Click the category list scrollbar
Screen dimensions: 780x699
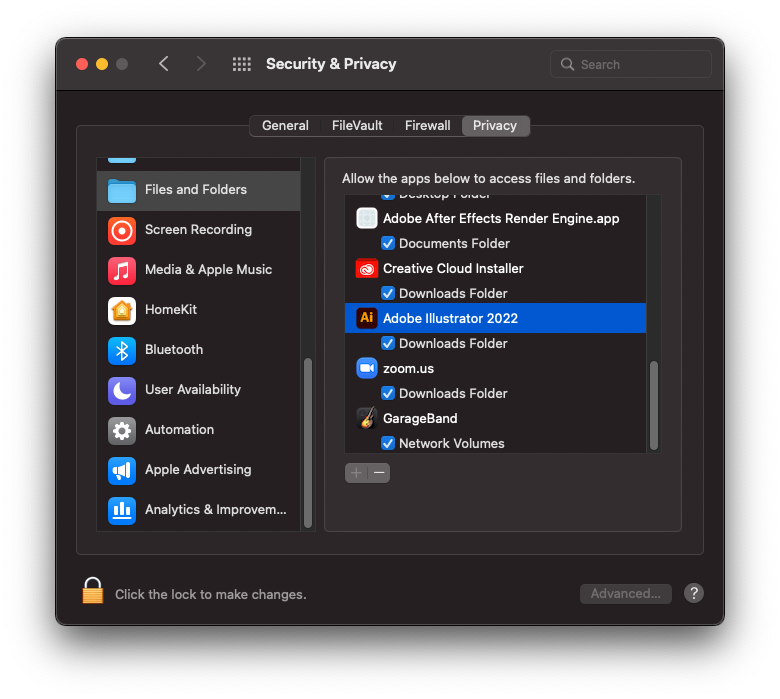click(308, 442)
